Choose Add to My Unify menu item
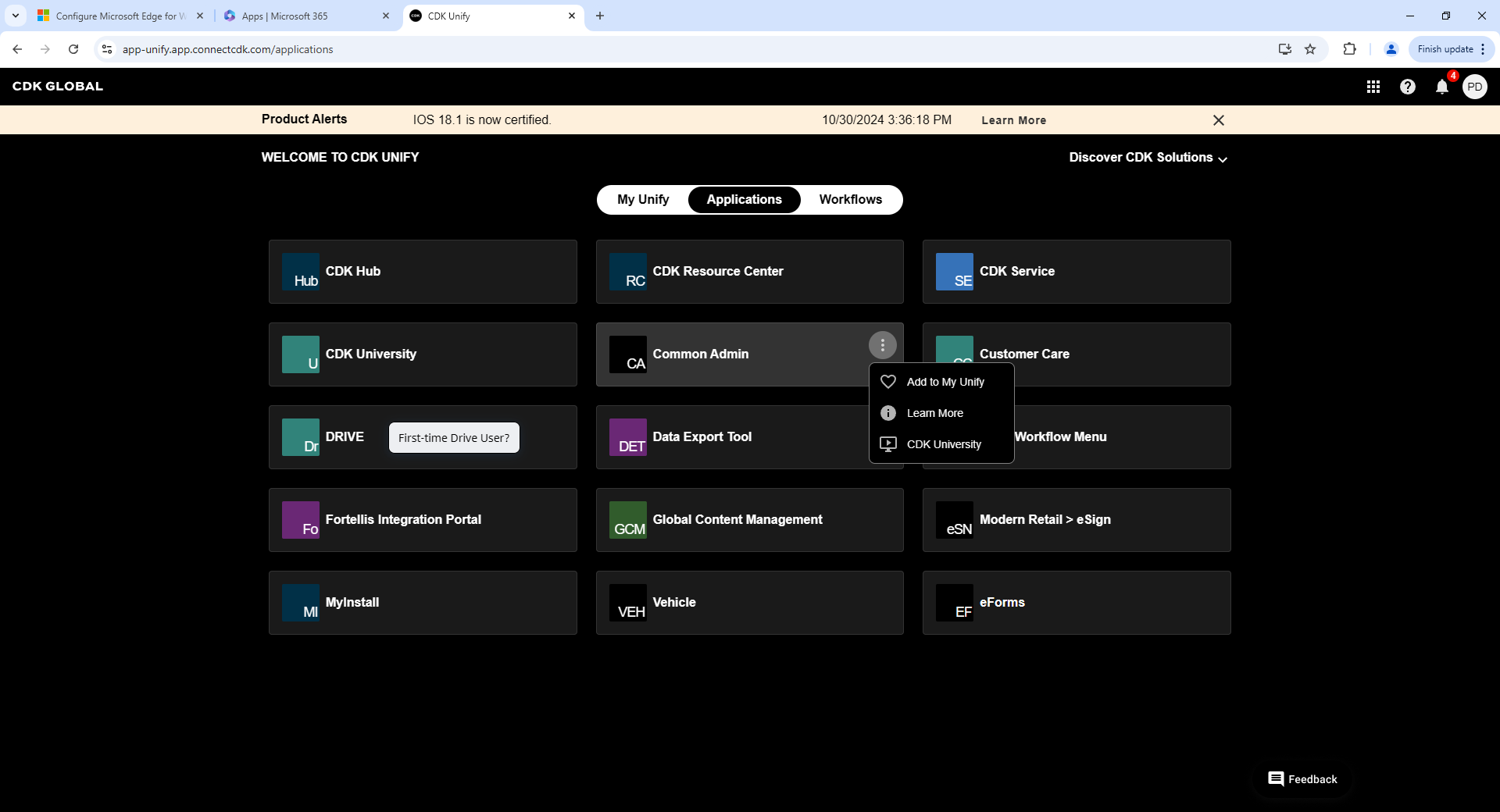Image resolution: width=1500 pixels, height=812 pixels. (941, 382)
